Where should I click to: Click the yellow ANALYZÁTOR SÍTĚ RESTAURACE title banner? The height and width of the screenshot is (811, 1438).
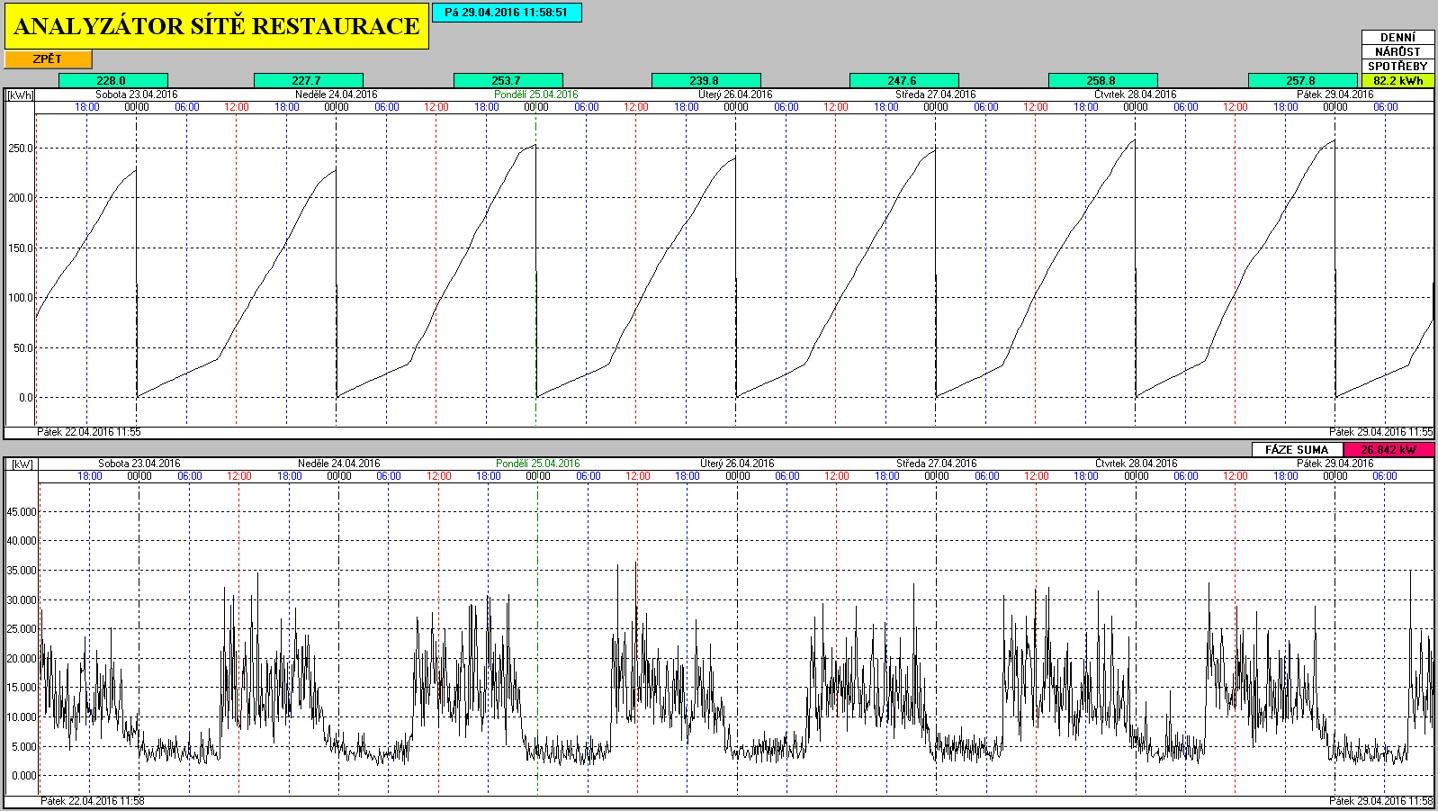point(216,27)
